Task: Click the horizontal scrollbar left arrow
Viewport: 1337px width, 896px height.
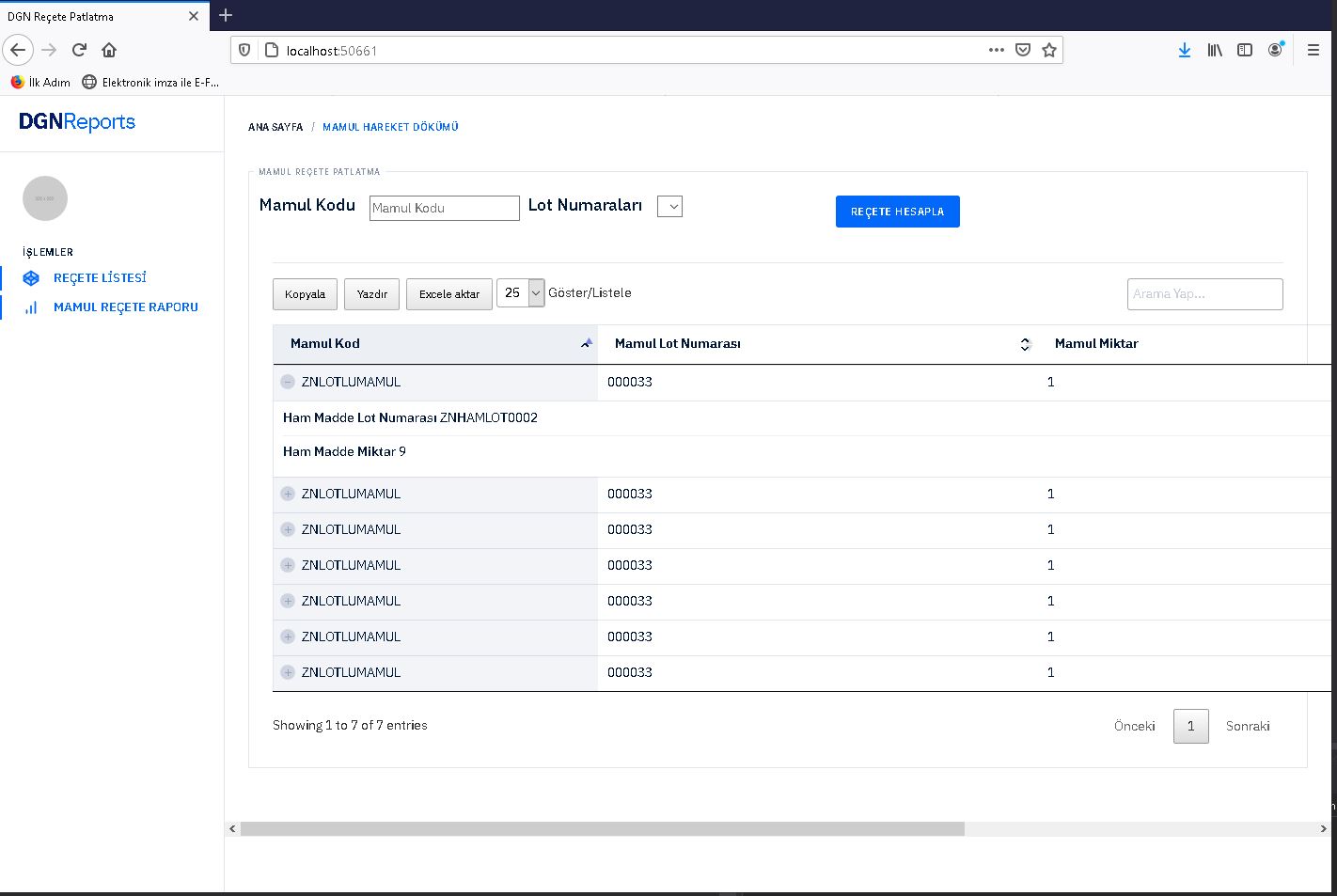Action: [232, 829]
